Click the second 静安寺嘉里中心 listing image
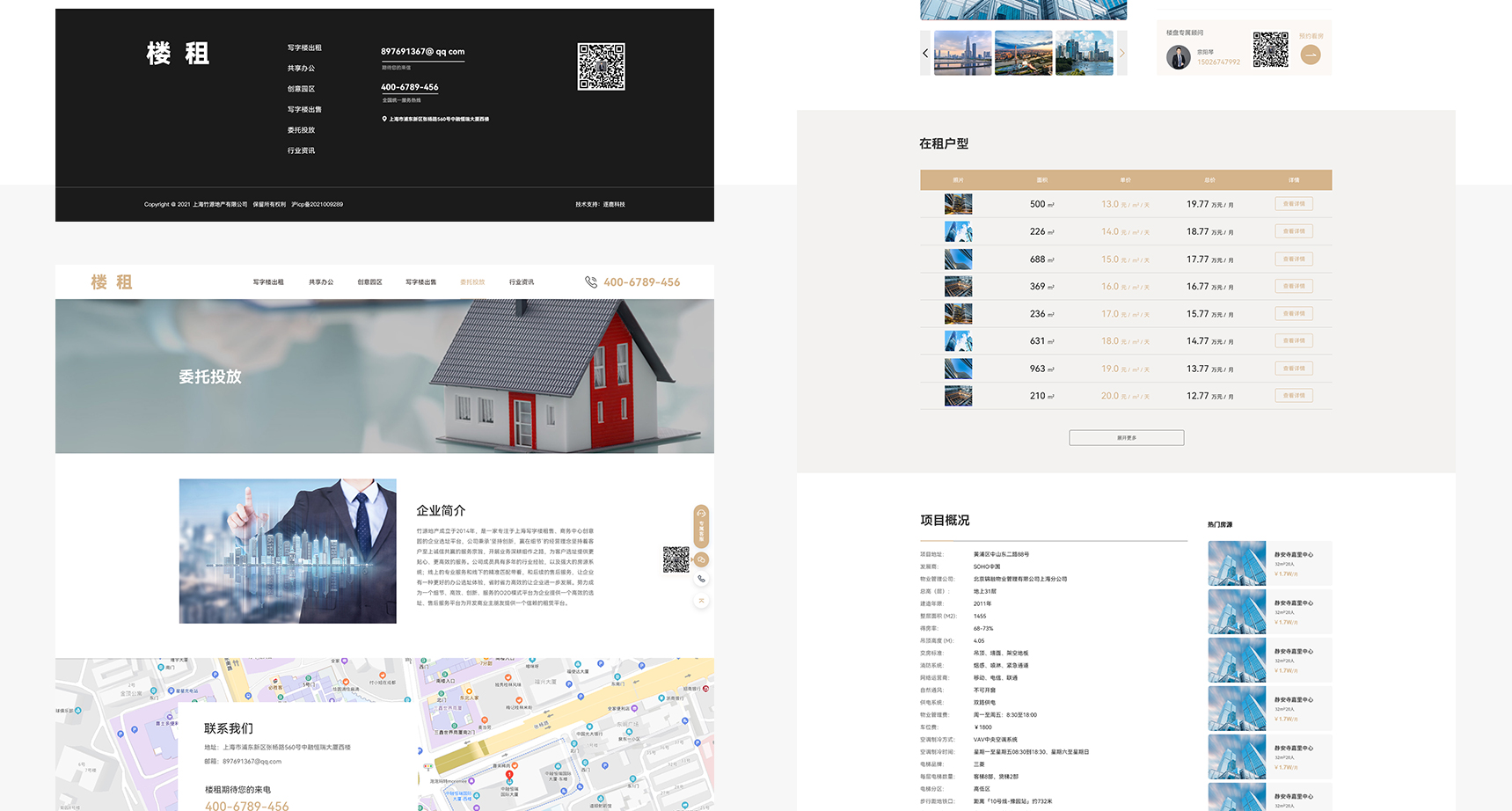The height and width of the screenshot is (811, 1512). coord(1237,611)
